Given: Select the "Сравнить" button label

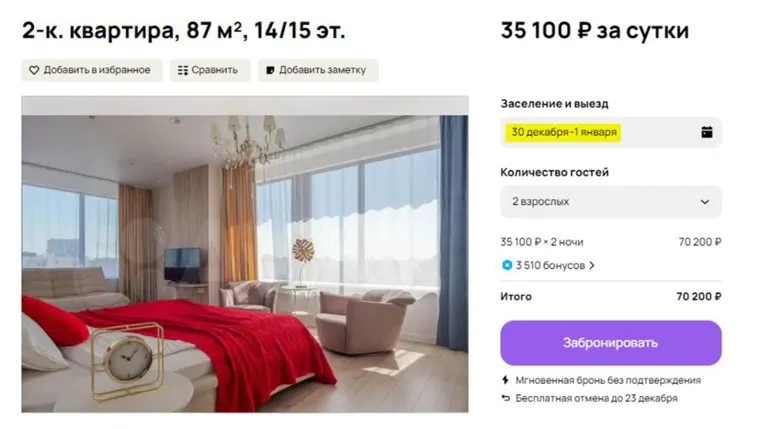Looking at the screenshot, I should coord(215,70).
